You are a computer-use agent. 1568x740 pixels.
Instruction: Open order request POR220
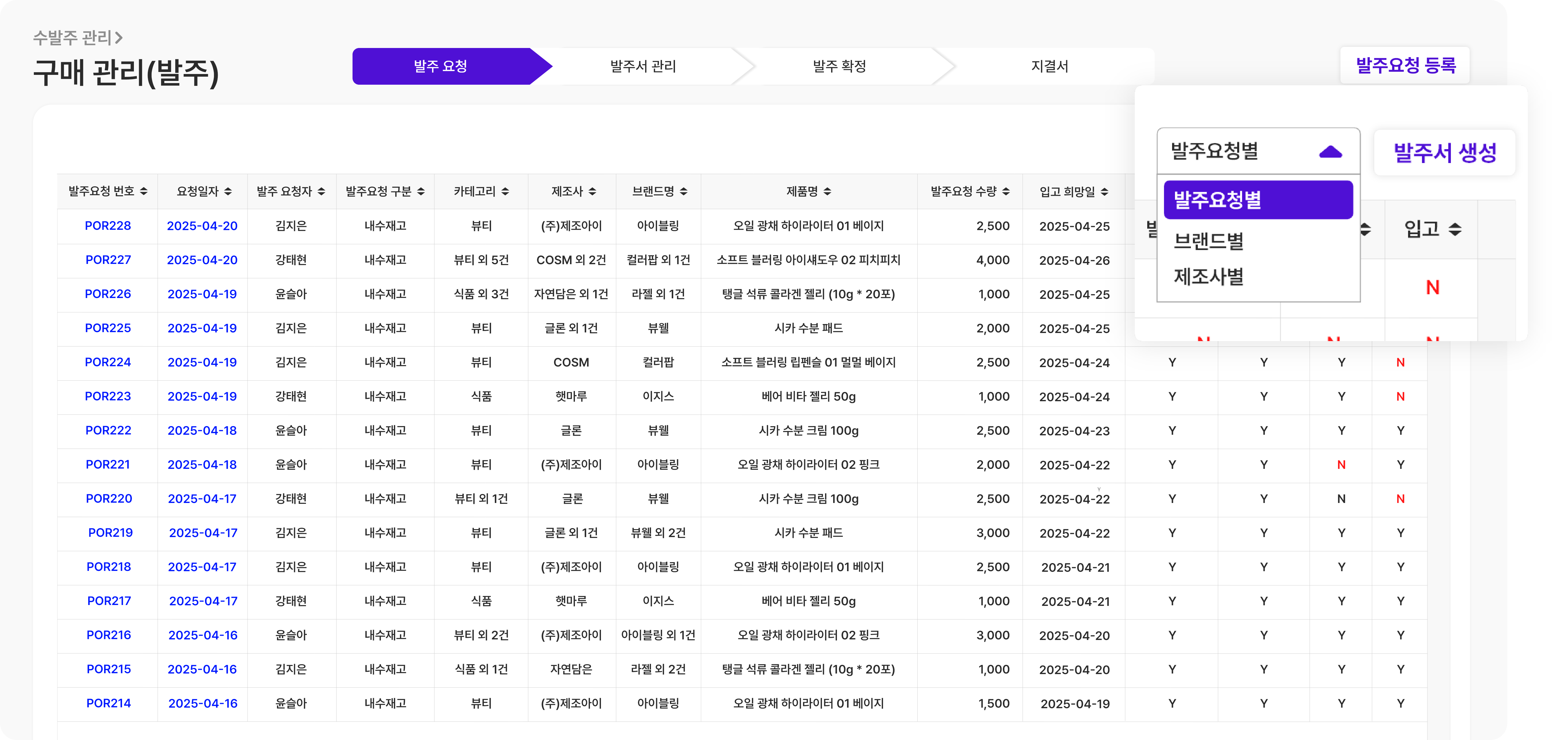tap(108, 498)
